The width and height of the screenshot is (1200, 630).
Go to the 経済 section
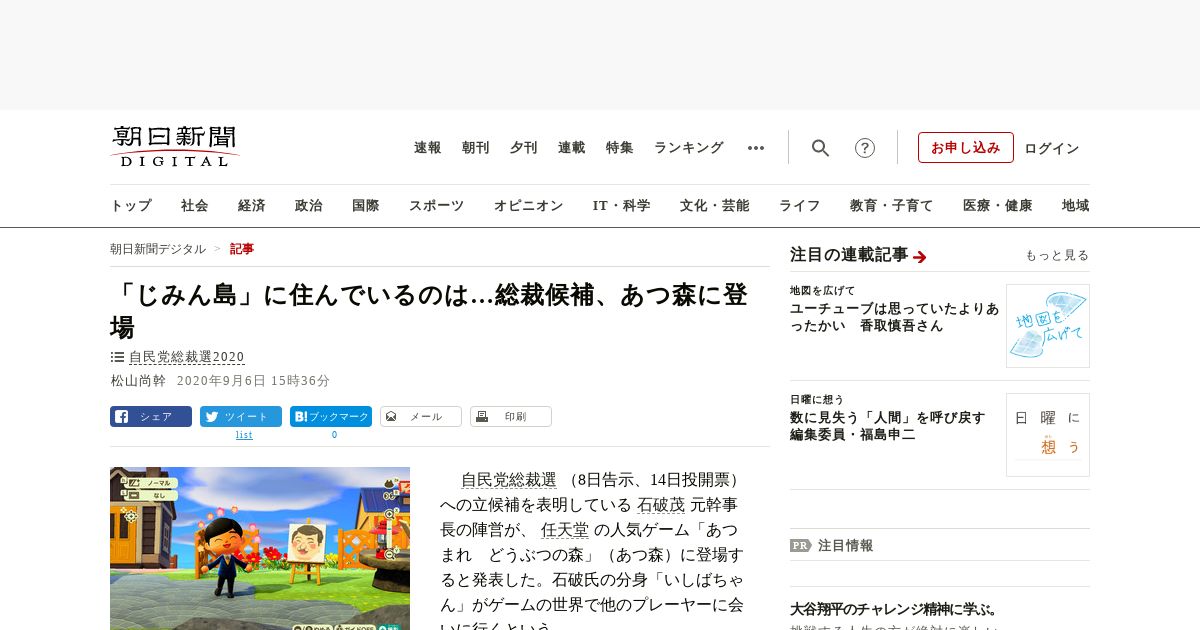pyautogui.click(x=252, y=206)
